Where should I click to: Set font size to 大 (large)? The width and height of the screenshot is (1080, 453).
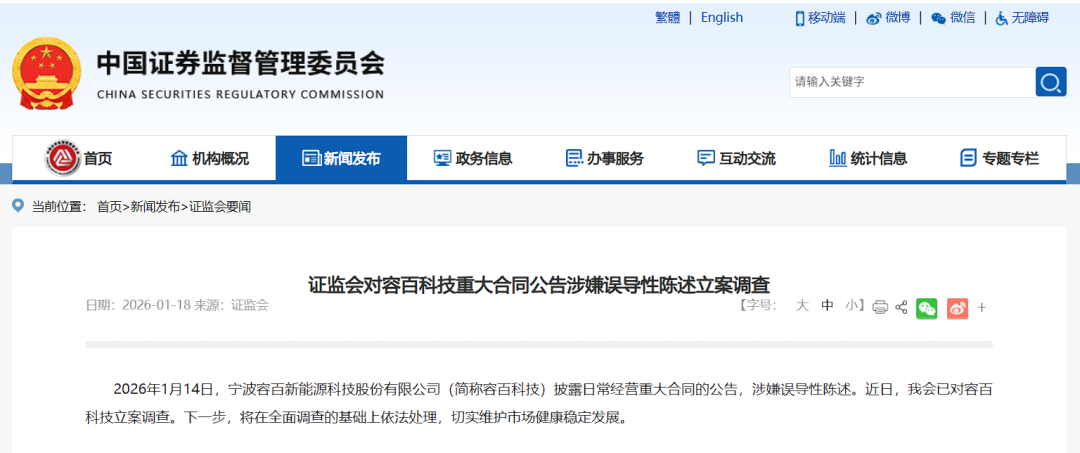801,306
